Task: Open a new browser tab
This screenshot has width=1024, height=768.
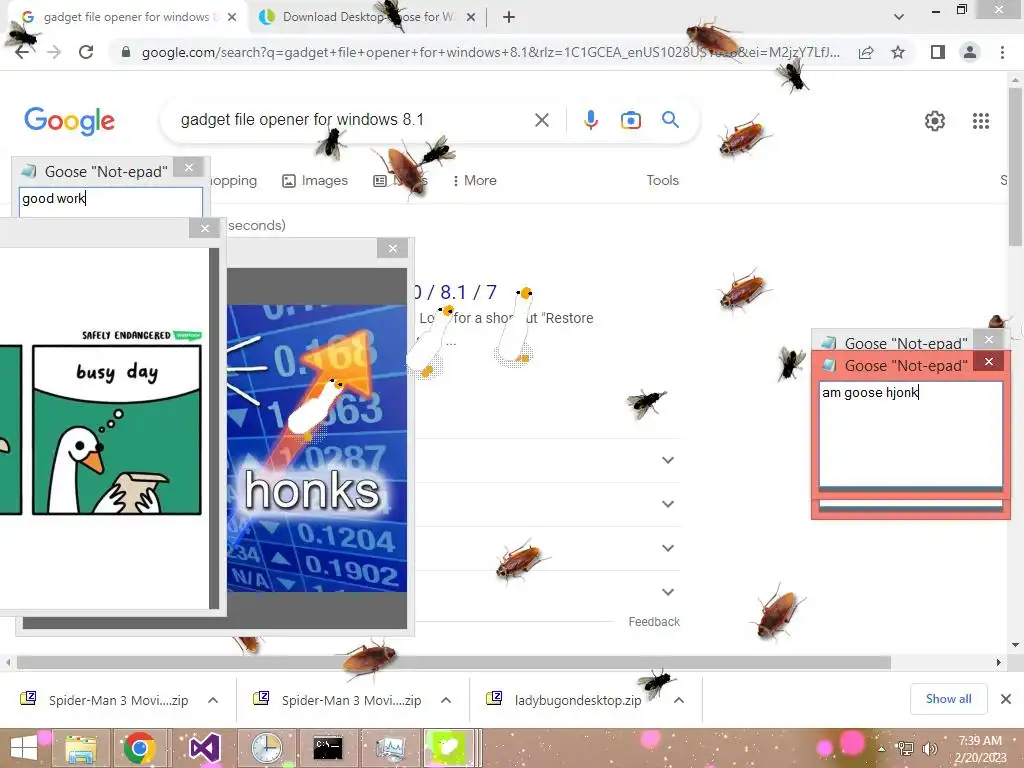Action: click(x=509, y=17)
